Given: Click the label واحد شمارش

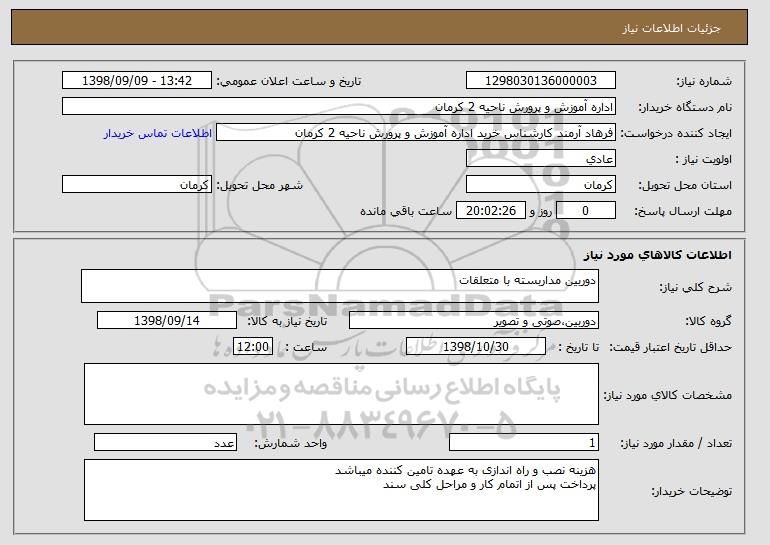Looking at the screenshot, I should 291,443.
